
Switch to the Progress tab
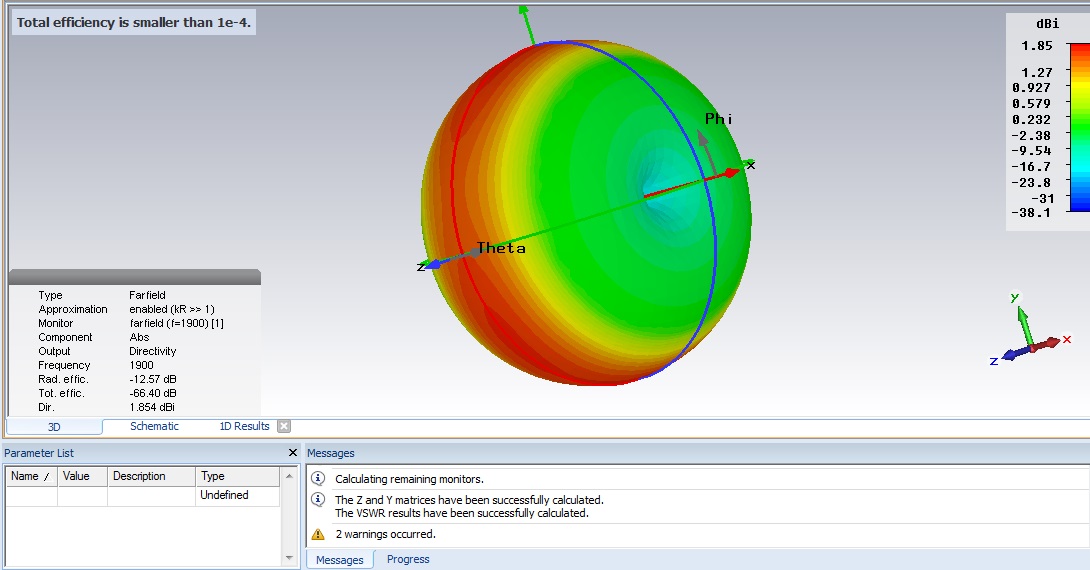(408, 559)
